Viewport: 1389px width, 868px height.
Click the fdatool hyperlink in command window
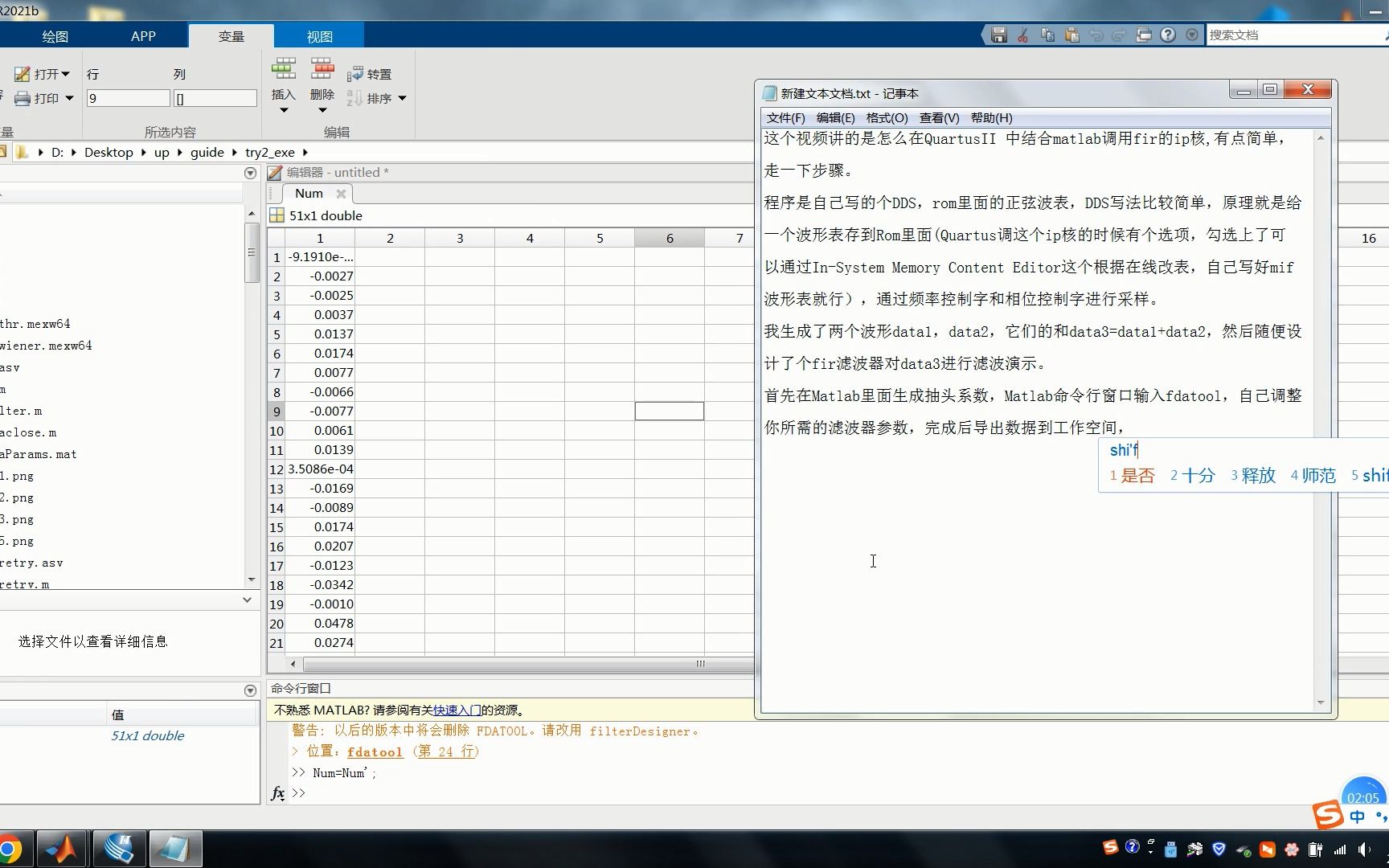tap(375, 751)
